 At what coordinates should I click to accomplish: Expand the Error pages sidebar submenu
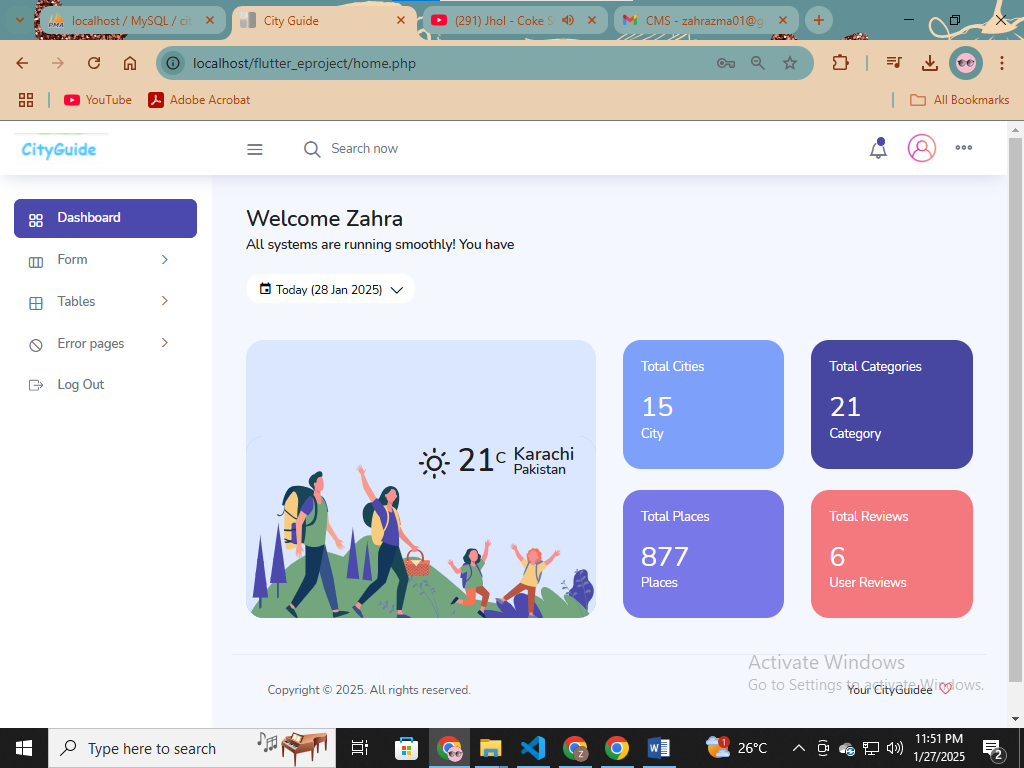coord(165,343)
